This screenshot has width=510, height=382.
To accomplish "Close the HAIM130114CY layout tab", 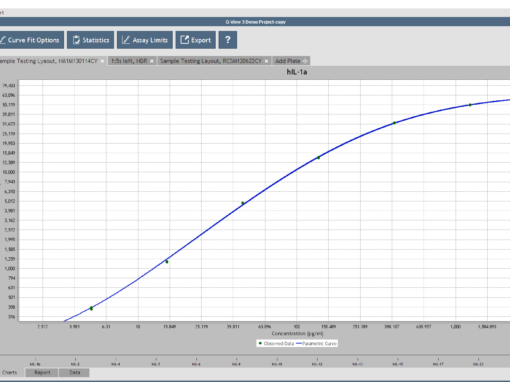I will click(102, 61).
